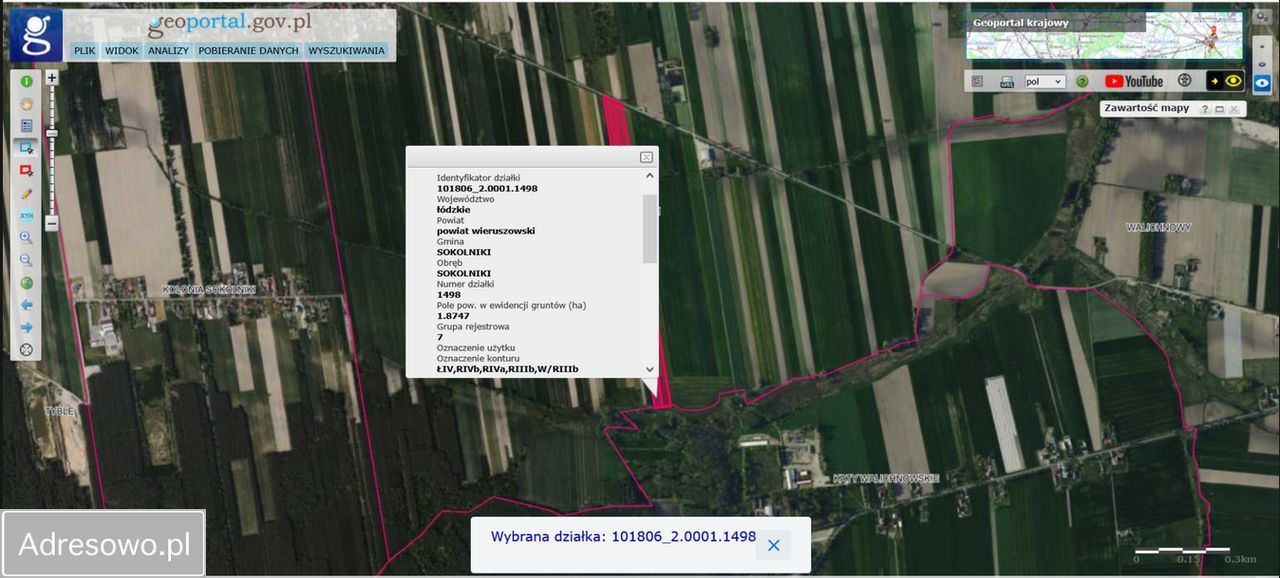
Task: Click the crossed-circle tool at toolbar bottom
Action: point(26,350)
